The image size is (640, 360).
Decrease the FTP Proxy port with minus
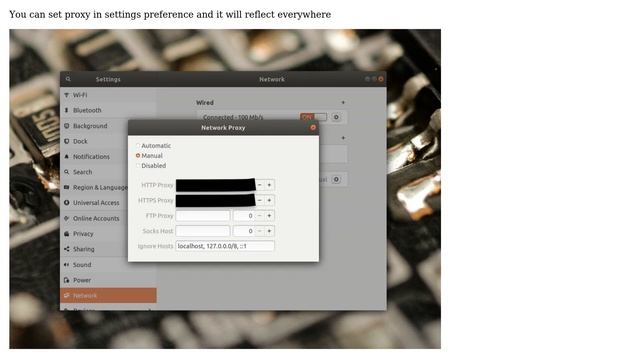tap(260, 216)
